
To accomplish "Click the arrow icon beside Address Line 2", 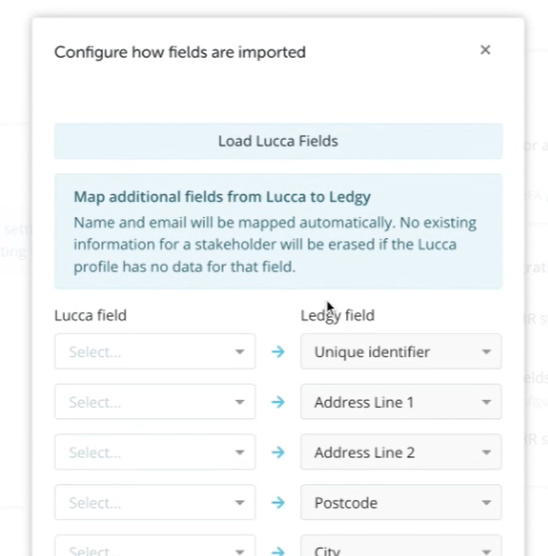I will pyautogui.click(x=278, y=452).
